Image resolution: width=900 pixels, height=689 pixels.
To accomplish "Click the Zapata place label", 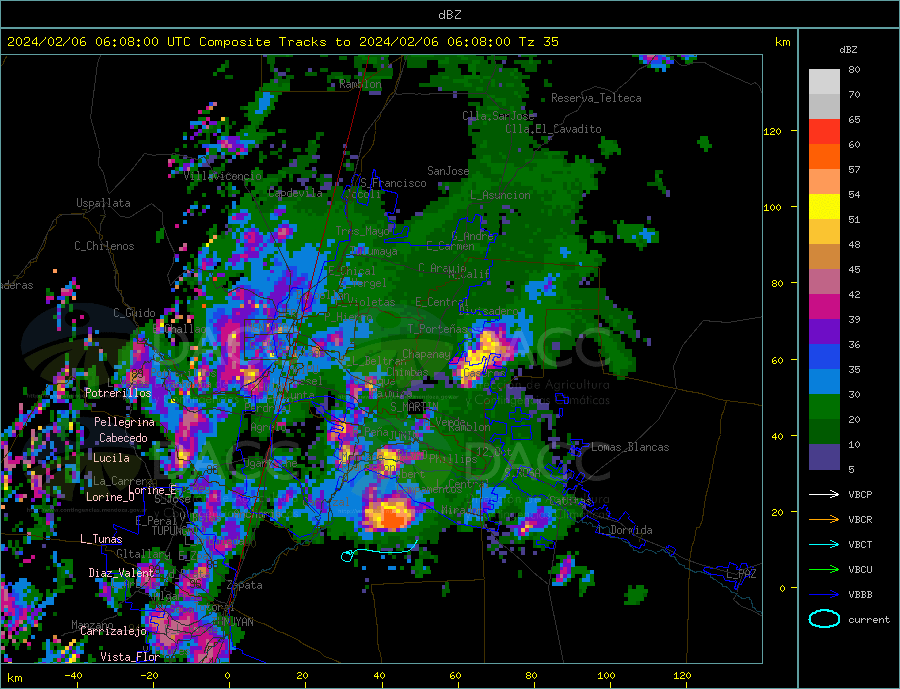I will coord(245,585).
